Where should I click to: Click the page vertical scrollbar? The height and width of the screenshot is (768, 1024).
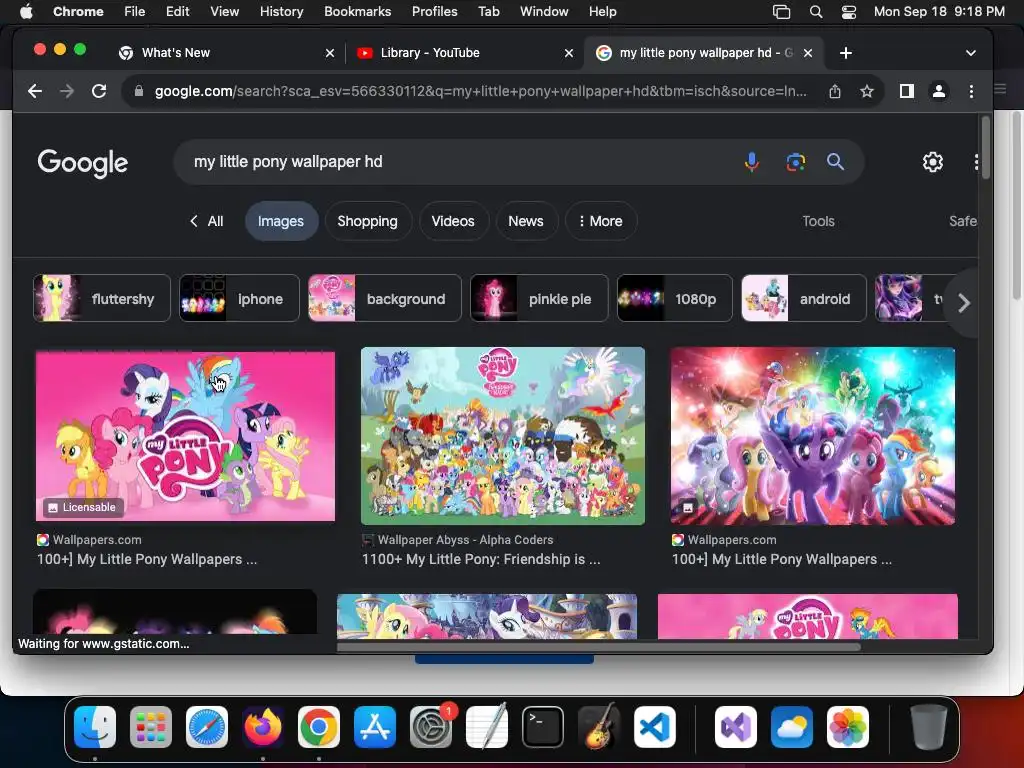985,148
